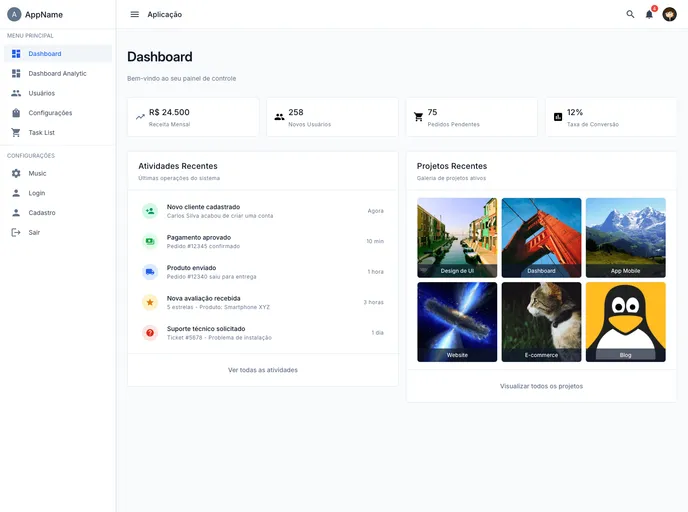688x512 pixels.
Task: Select the 258 Novos Usuários card
Action: pyautogui.click(x=332, y=117)
